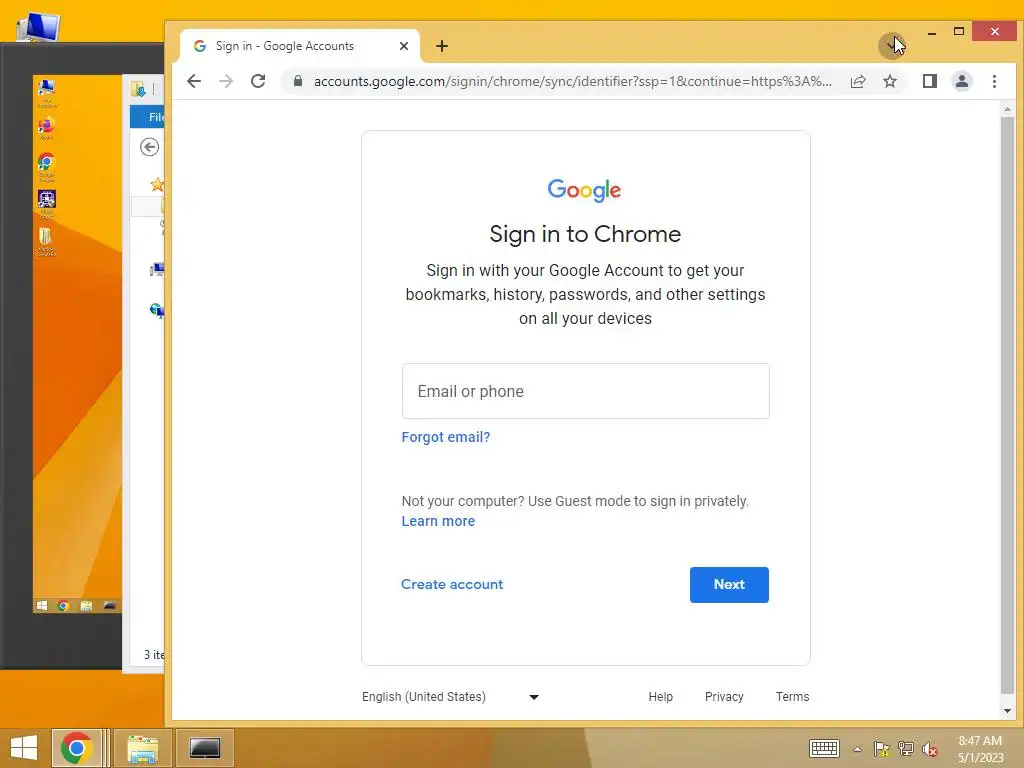1024x768 pixels.
Task: Click the browser back arrow
Action: point(194,81)
